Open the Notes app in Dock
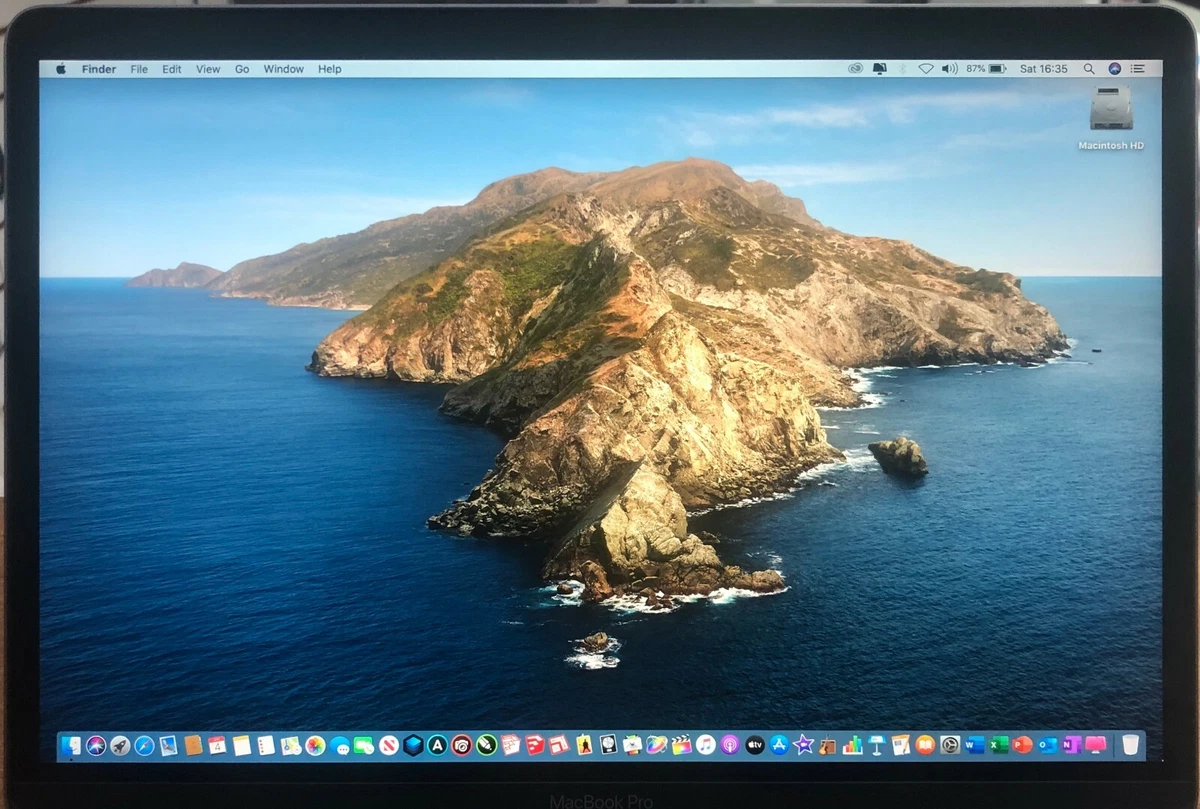The width and height of the screenshot is (1200, 809). click(242, 745)
